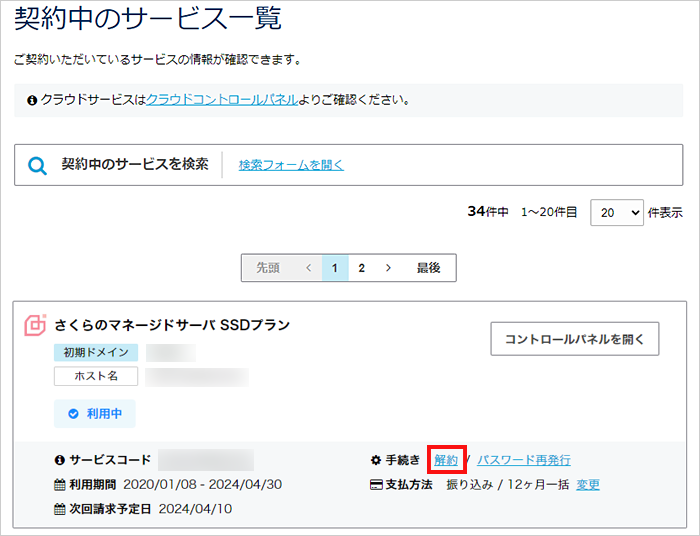Click the credit card icon beside 支払方法
700x536 pixels.
coord(376,485)
